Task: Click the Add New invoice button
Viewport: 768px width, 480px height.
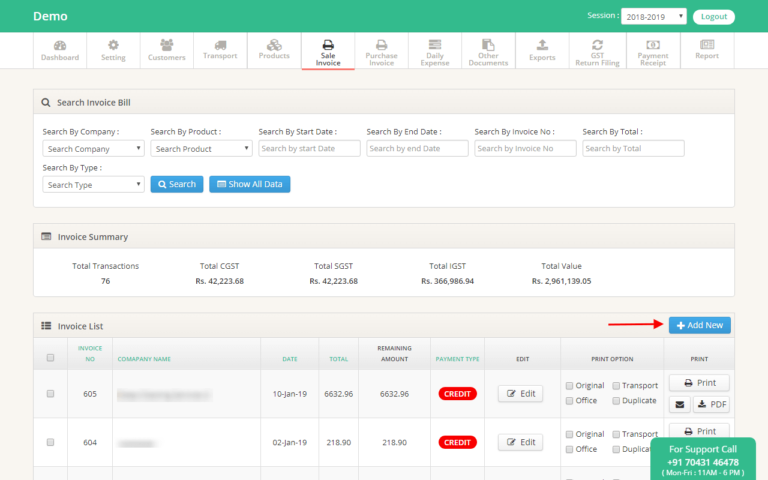Action: pos(700,325)
